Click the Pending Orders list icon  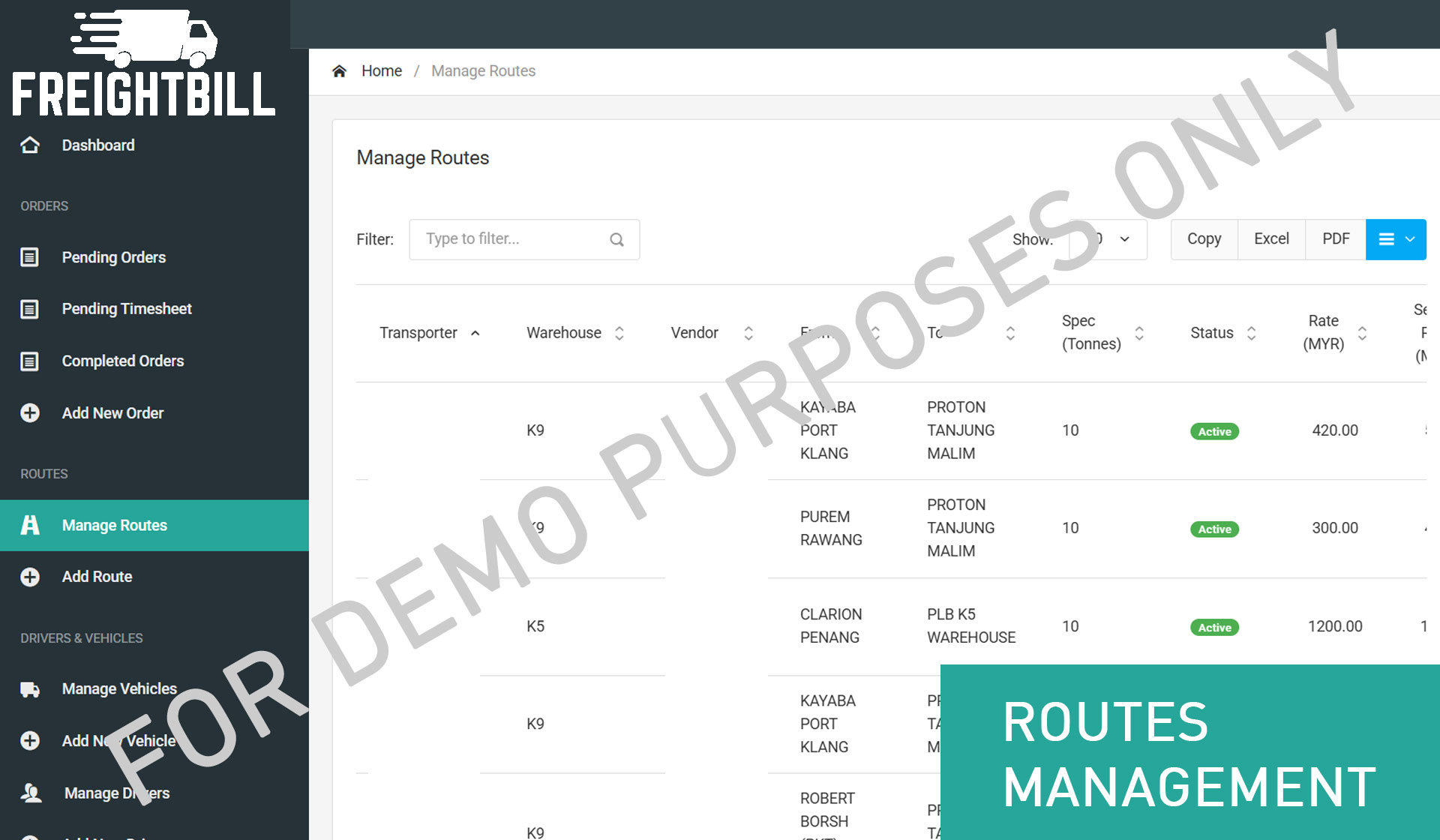click(29, 257)
